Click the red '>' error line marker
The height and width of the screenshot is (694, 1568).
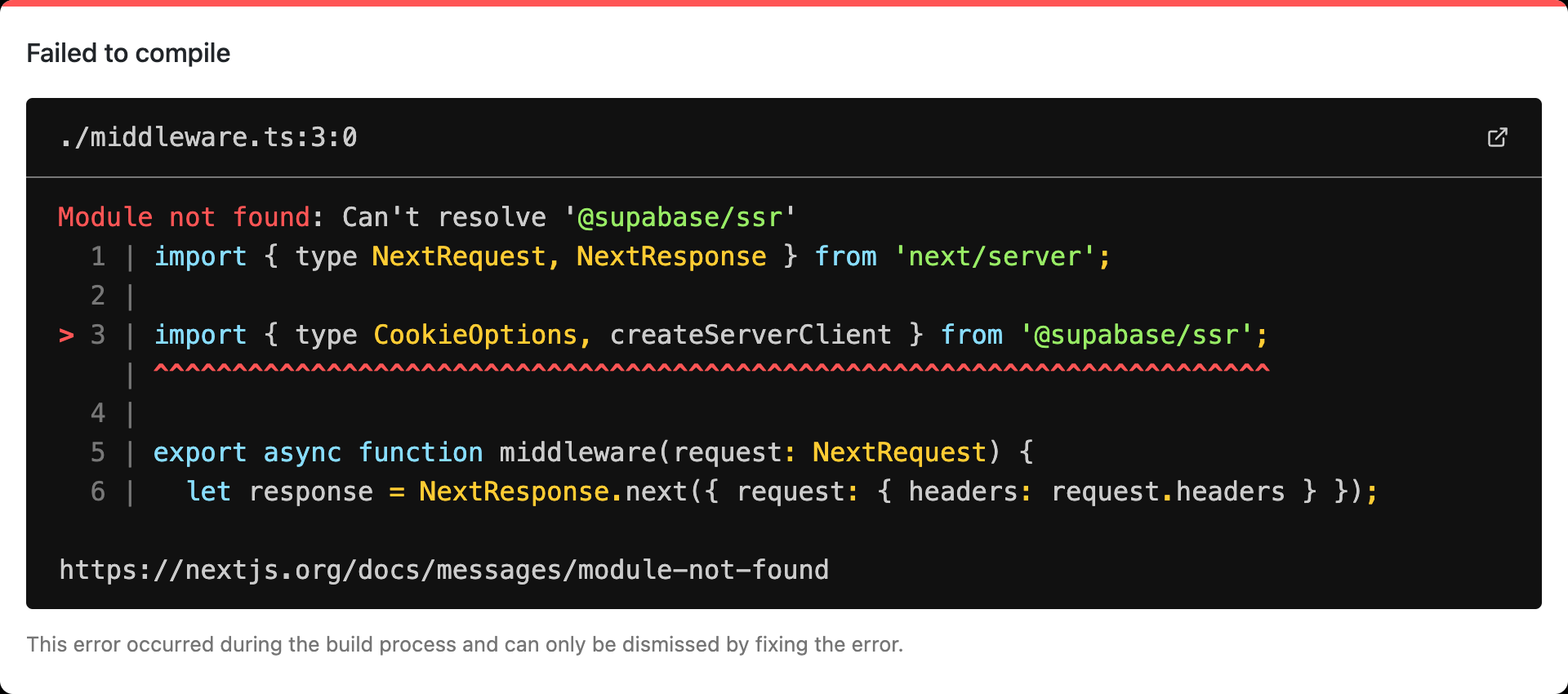click(66, 335)
